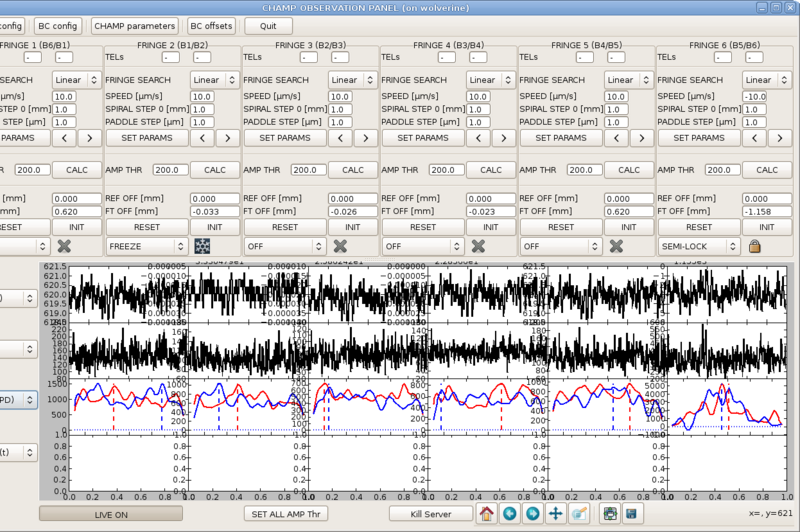The image size is (800, 532).
Task: Click the X status icon in Fringe 4
Action: coord(478,246)
